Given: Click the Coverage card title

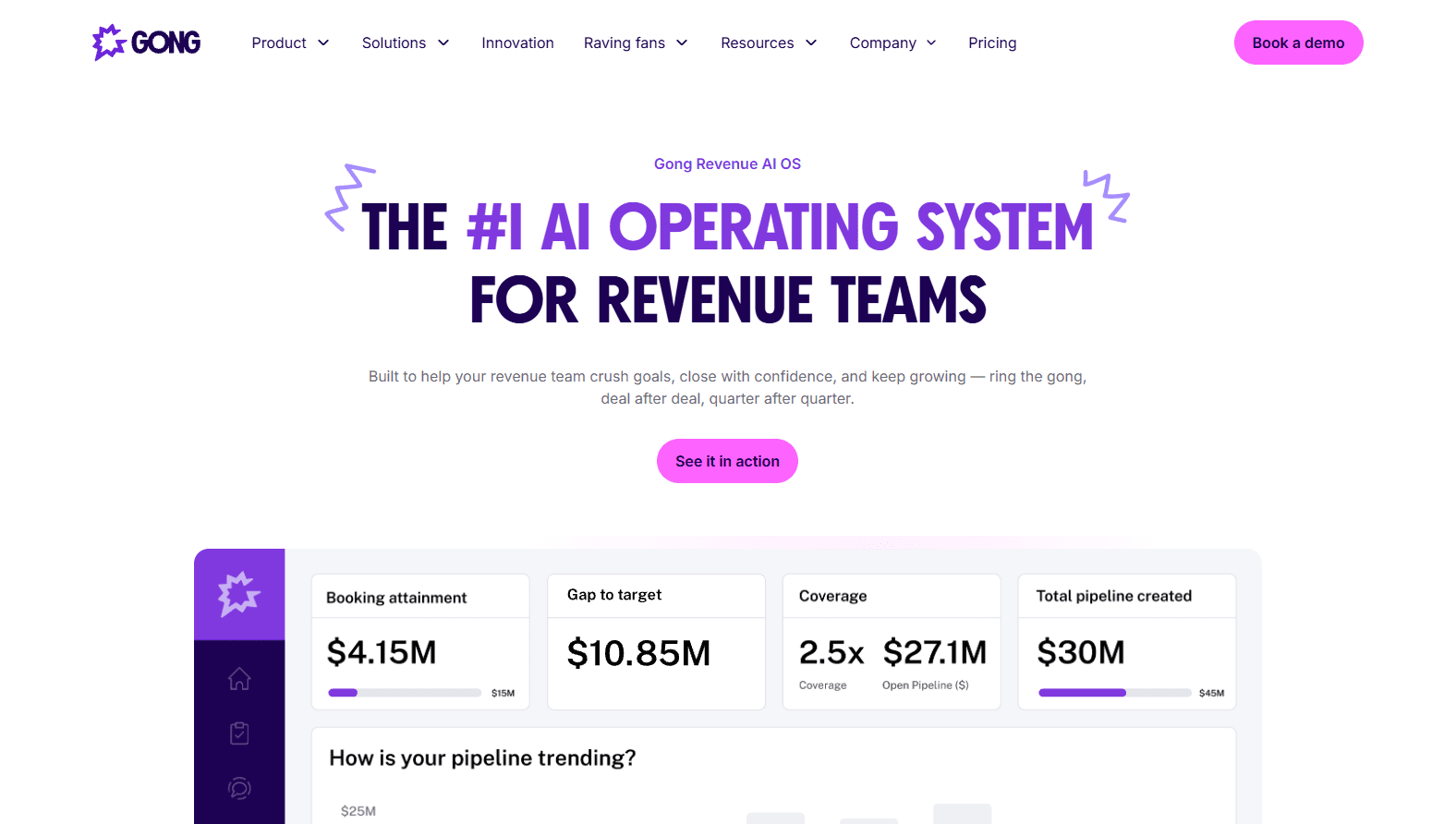Looking at the screenshot, I should click(832, 596).
